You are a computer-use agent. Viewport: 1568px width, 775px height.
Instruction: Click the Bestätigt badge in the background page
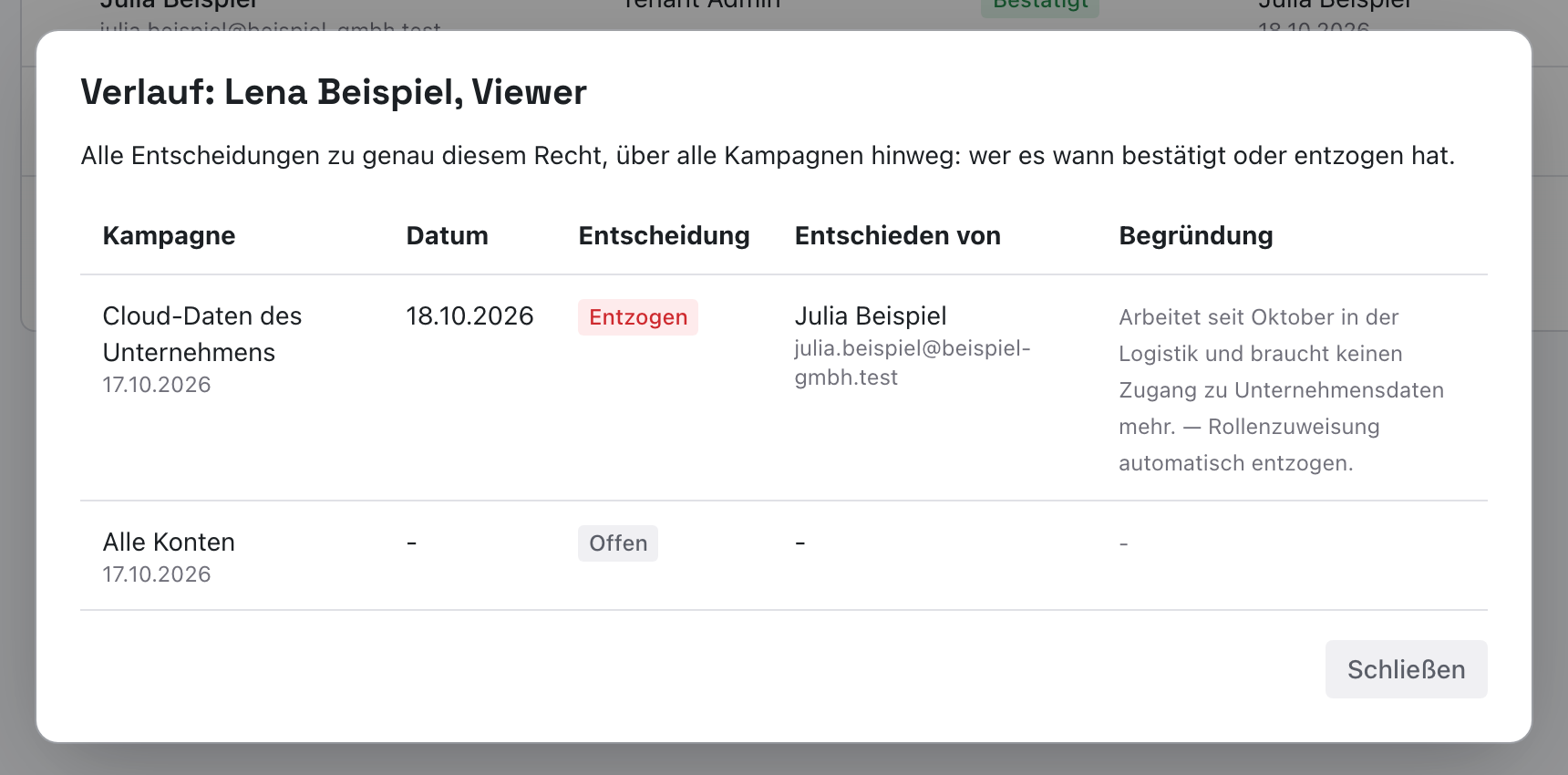[1040, 7]
